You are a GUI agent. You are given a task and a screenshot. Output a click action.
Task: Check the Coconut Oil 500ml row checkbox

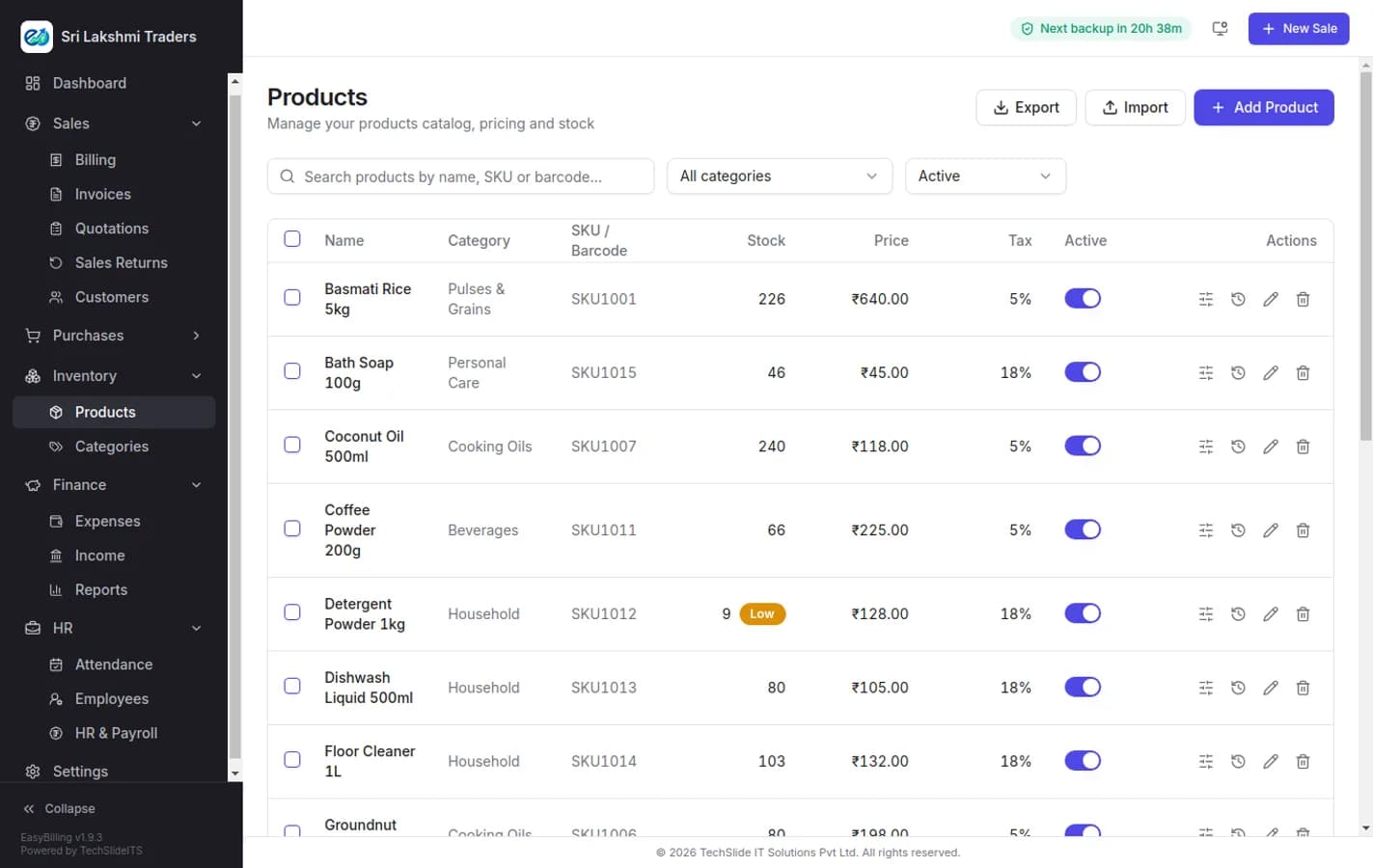292,445
